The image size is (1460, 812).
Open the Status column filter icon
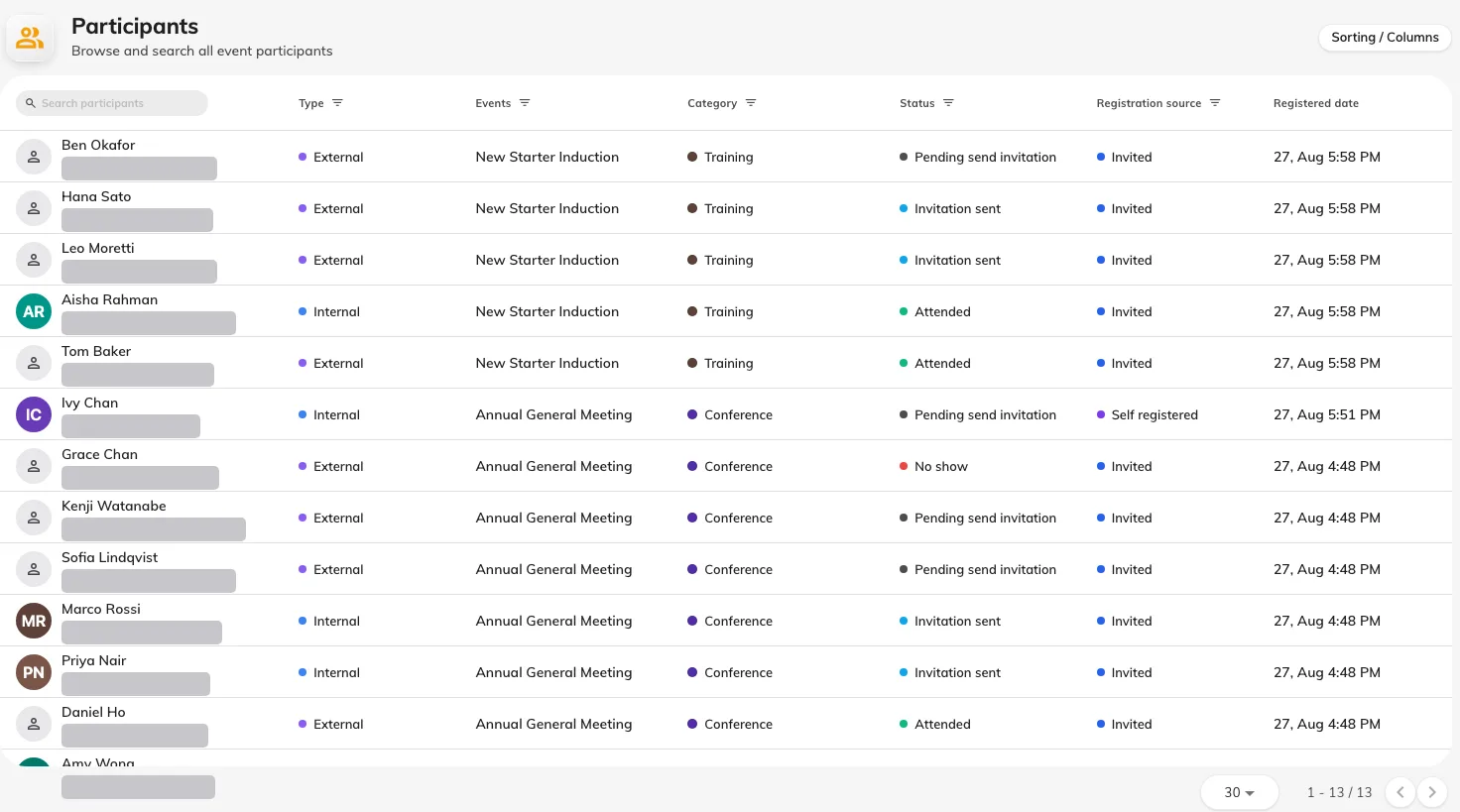(x=948, y=103)
